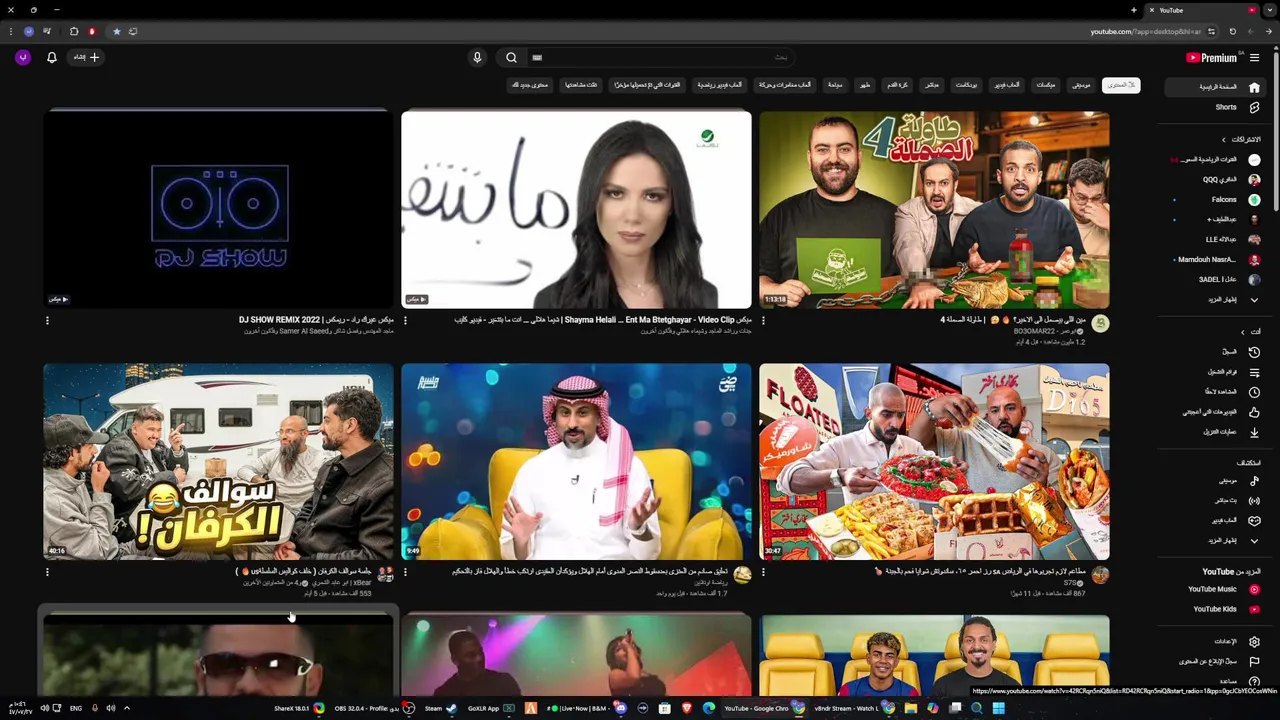Image resolution: width=1280 pixels, height=720 pixels.
Task: Open options menu for the yellow-armchair talk video
Action: [405, 573]
